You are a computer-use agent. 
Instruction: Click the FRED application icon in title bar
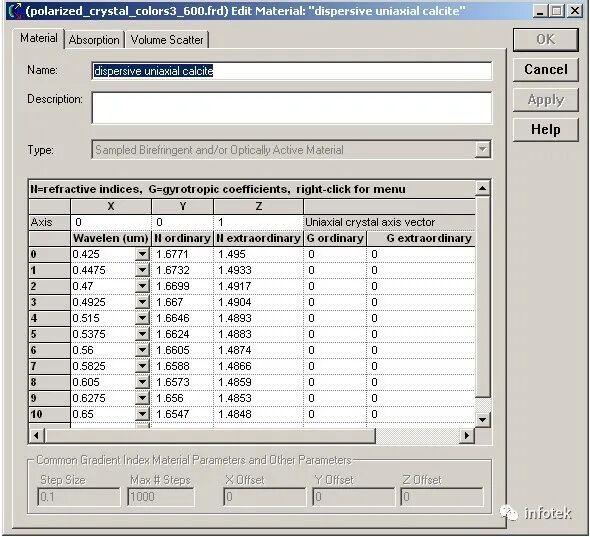pos(15,11)
